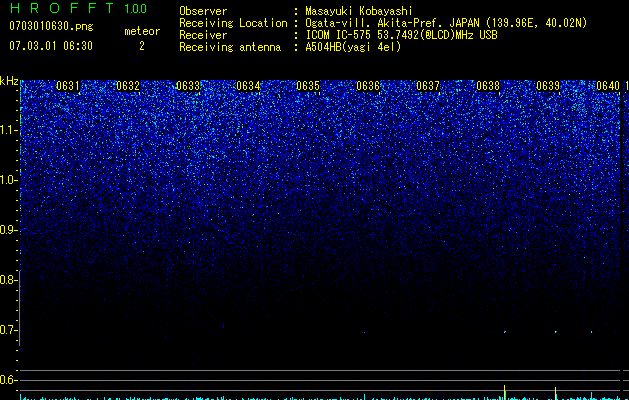
Task: Select the A504HB(yagi 4el) antenna text
Action: [x=353, y=47]
